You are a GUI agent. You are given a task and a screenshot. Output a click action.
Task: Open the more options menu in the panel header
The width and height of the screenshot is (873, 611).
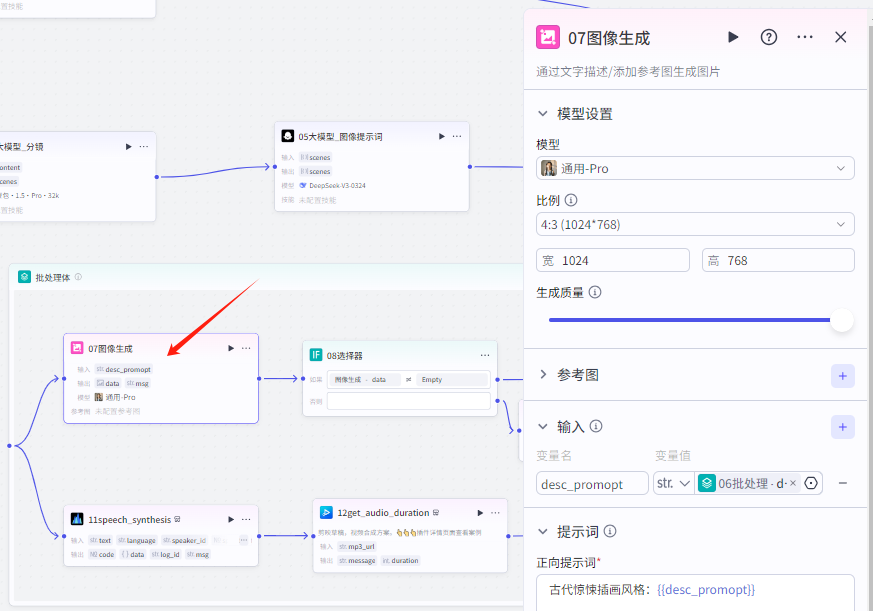pyautogui.click(x=804, y=36)
